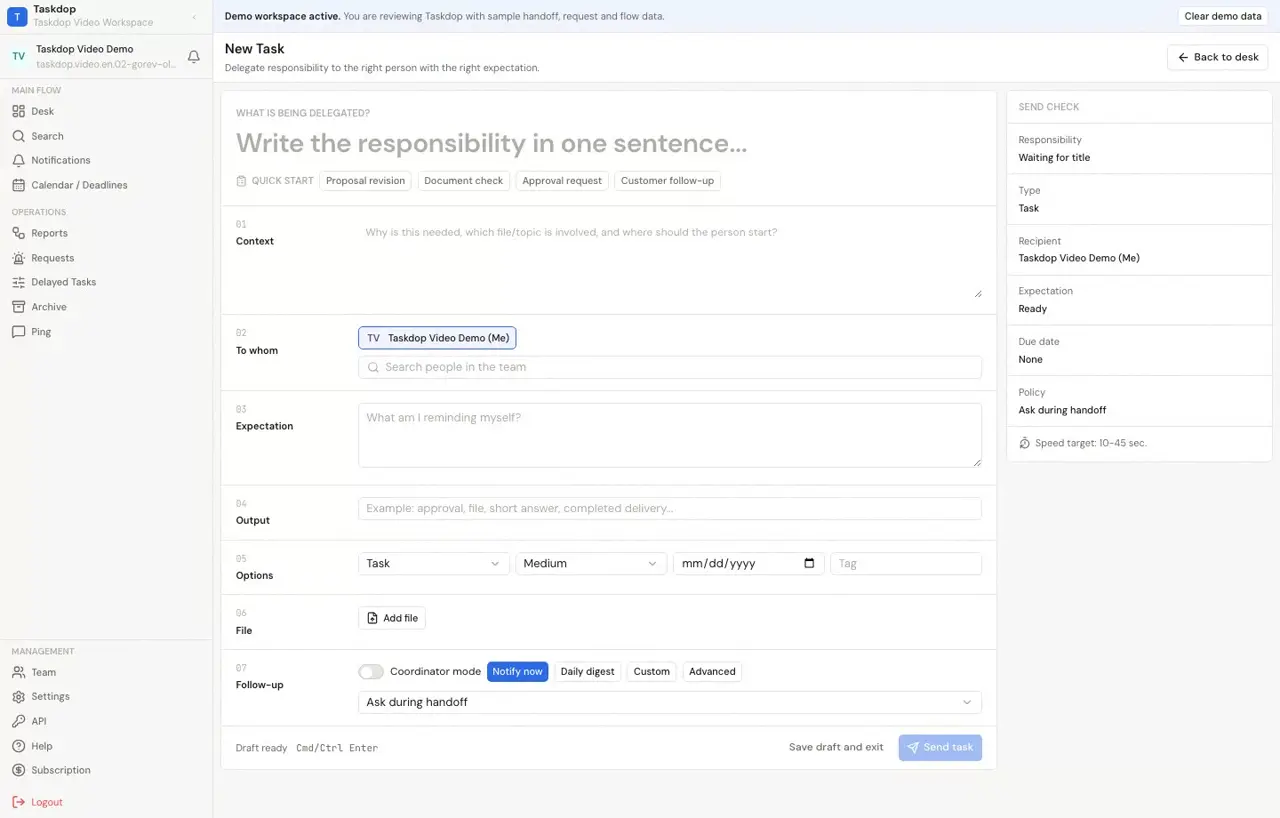This screenshot has height=818, width=1280.
Task: Click the Ping chat icon
Action: click(18, 332)
